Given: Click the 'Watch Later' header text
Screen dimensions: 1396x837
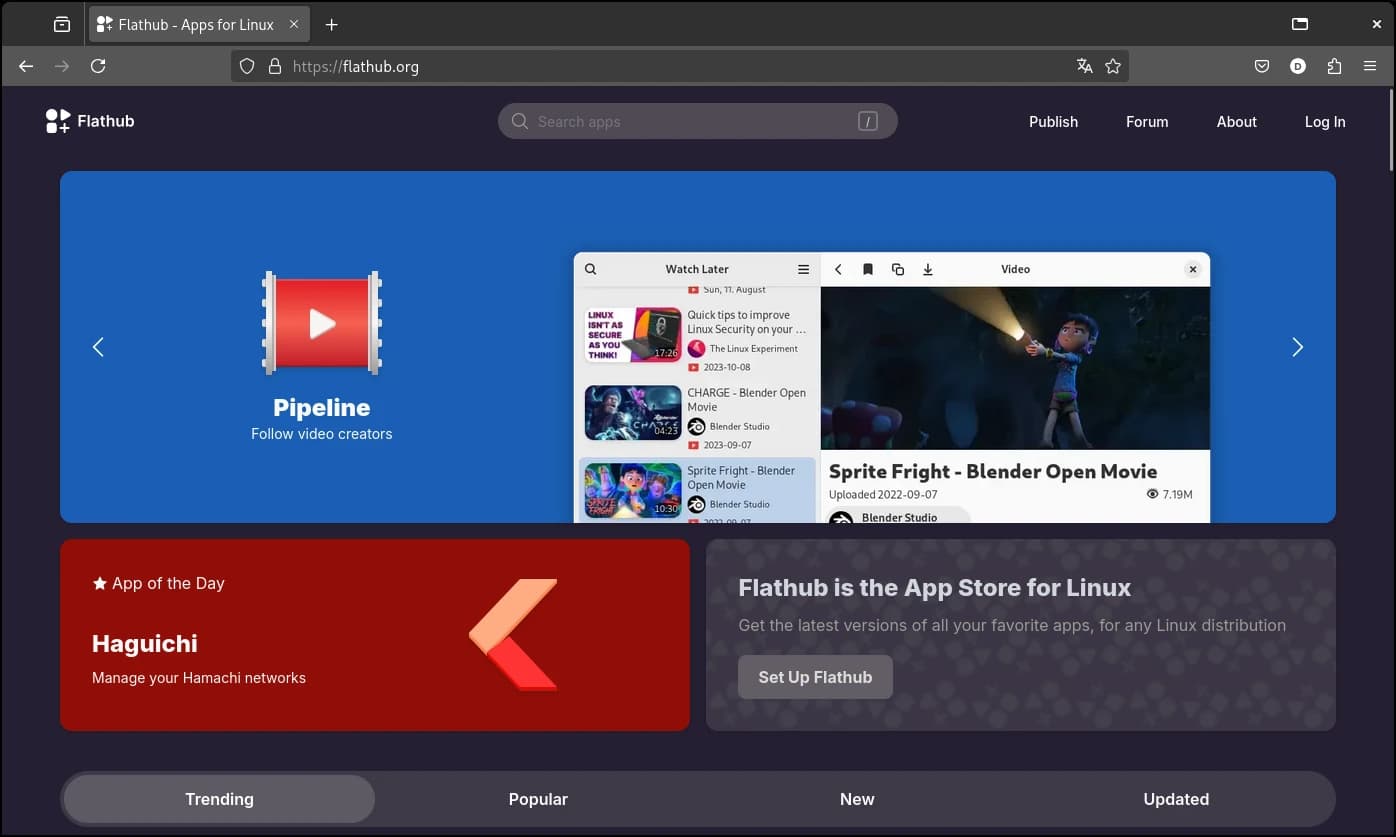Looking at the screenshot, I should click(x=697, y=269).
